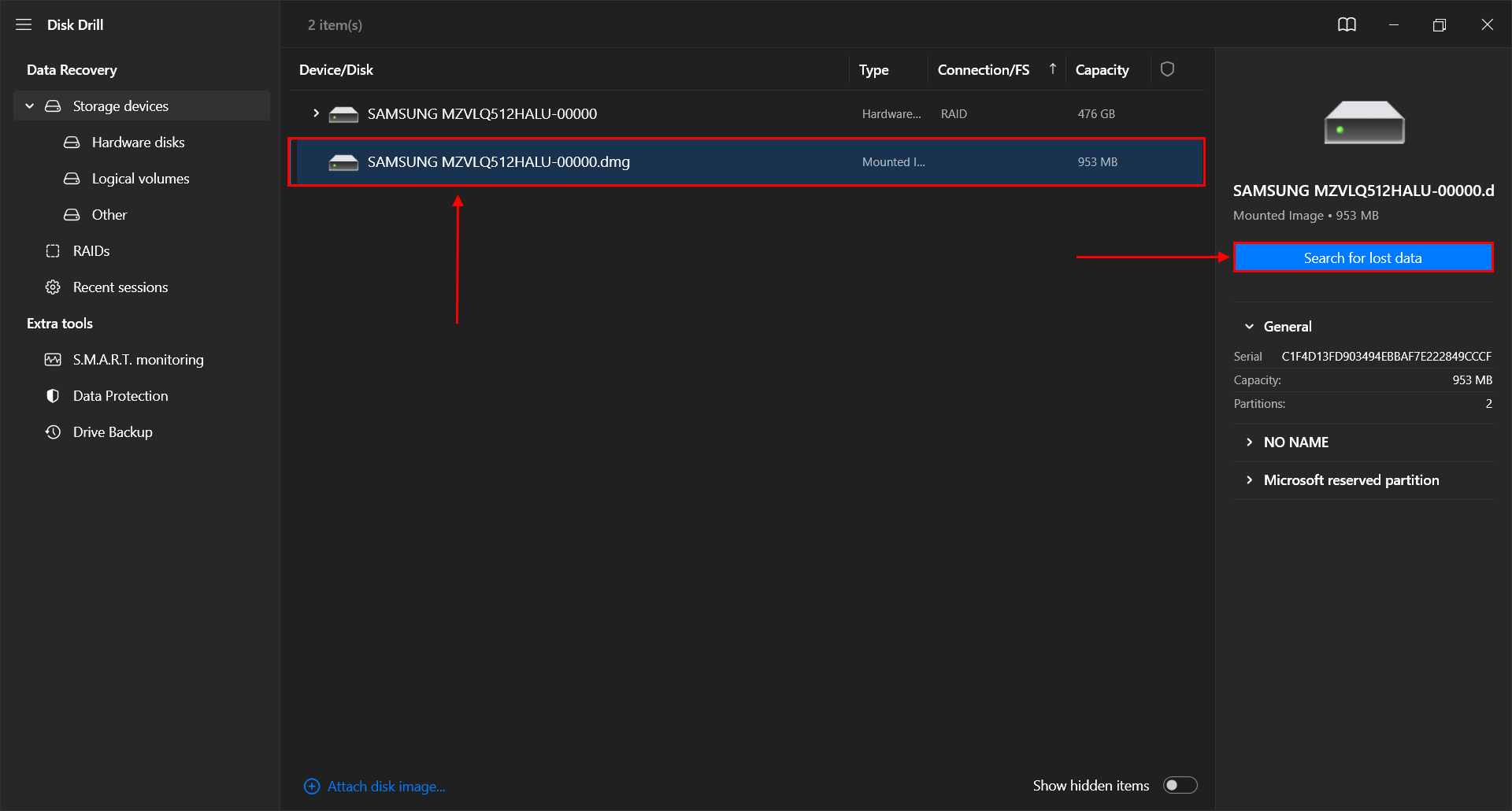Open the hamburger menu beside Disk Drill
Screen dimensions: 1512x811
[24, 24]
